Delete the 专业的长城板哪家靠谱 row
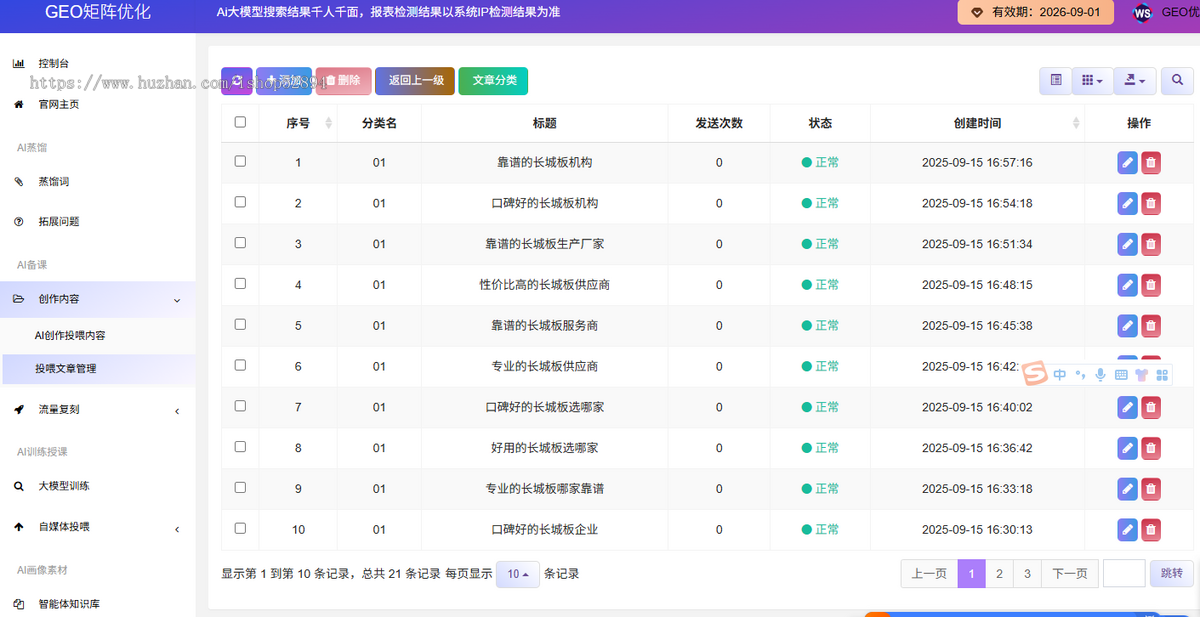Screen dimensions: 1200x617 (1151, 489)
